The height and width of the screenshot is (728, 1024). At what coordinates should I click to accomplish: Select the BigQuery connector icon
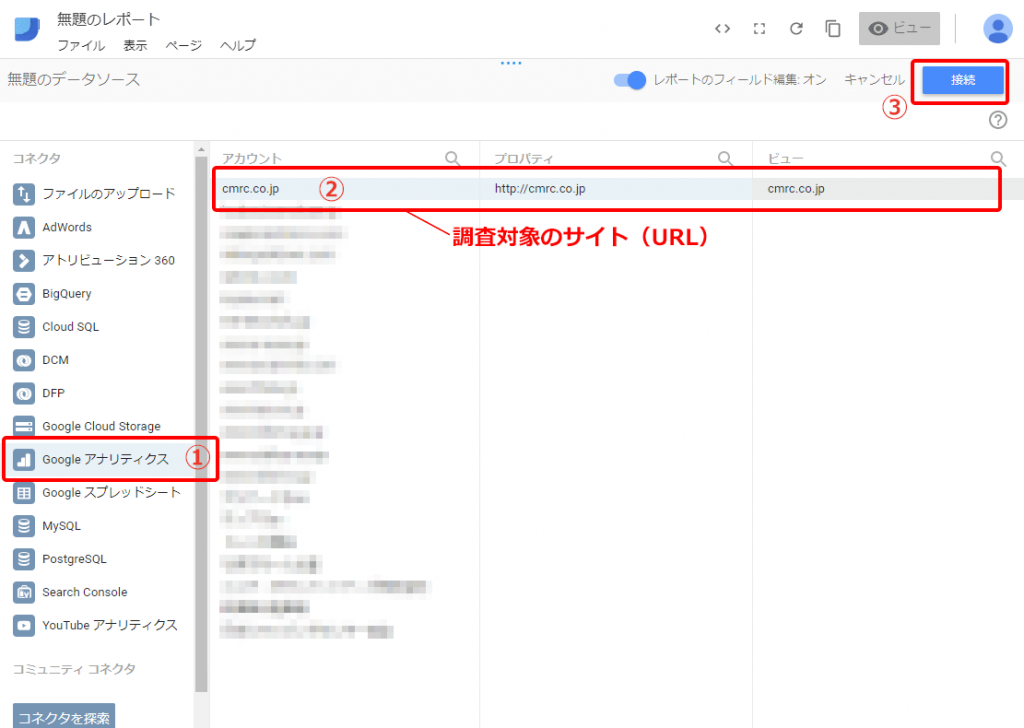coord(24,294)
